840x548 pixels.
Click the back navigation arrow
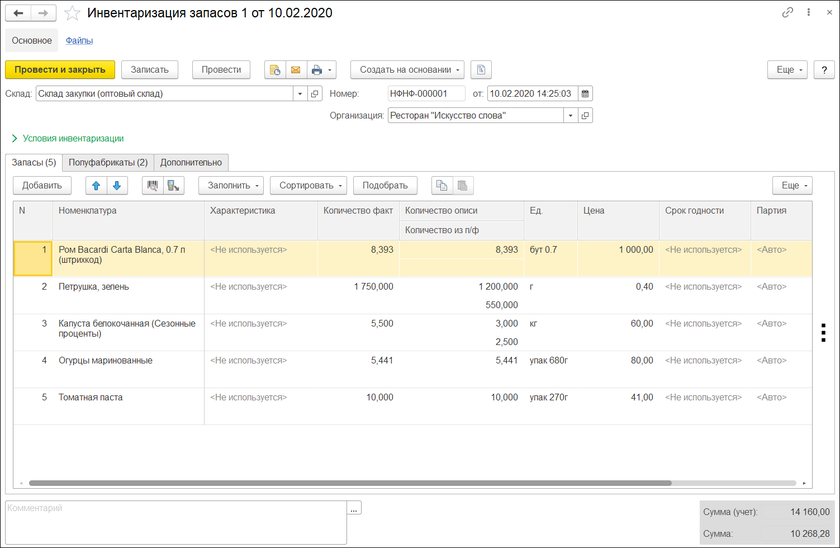pyautogui.click(x=18, y=14)
